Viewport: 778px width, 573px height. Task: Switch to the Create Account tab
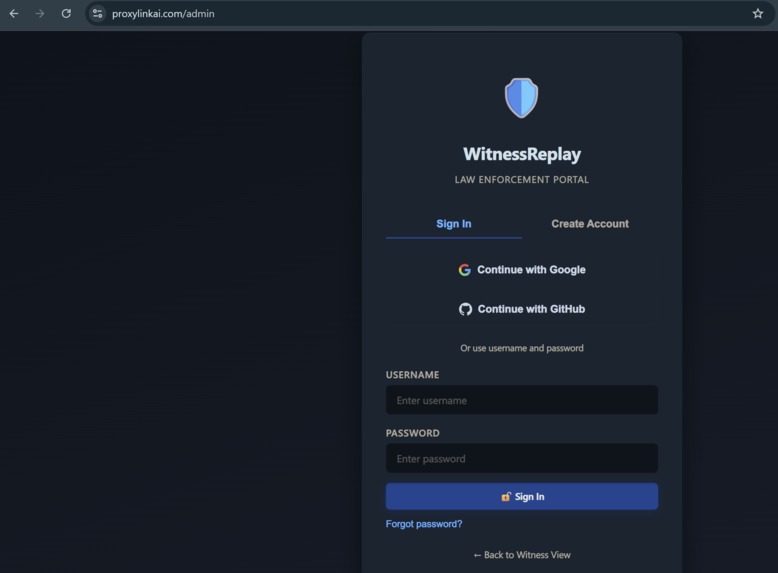tap(590, 224)
